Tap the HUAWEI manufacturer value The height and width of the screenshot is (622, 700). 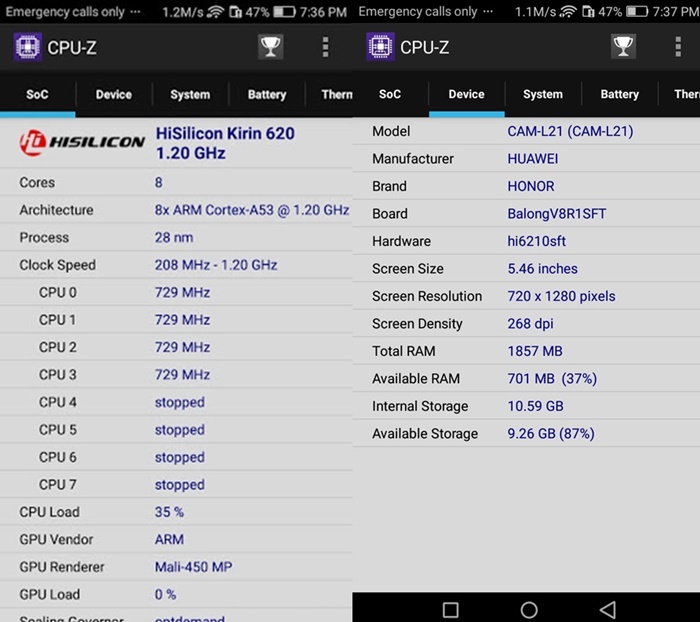click(533, 159)
